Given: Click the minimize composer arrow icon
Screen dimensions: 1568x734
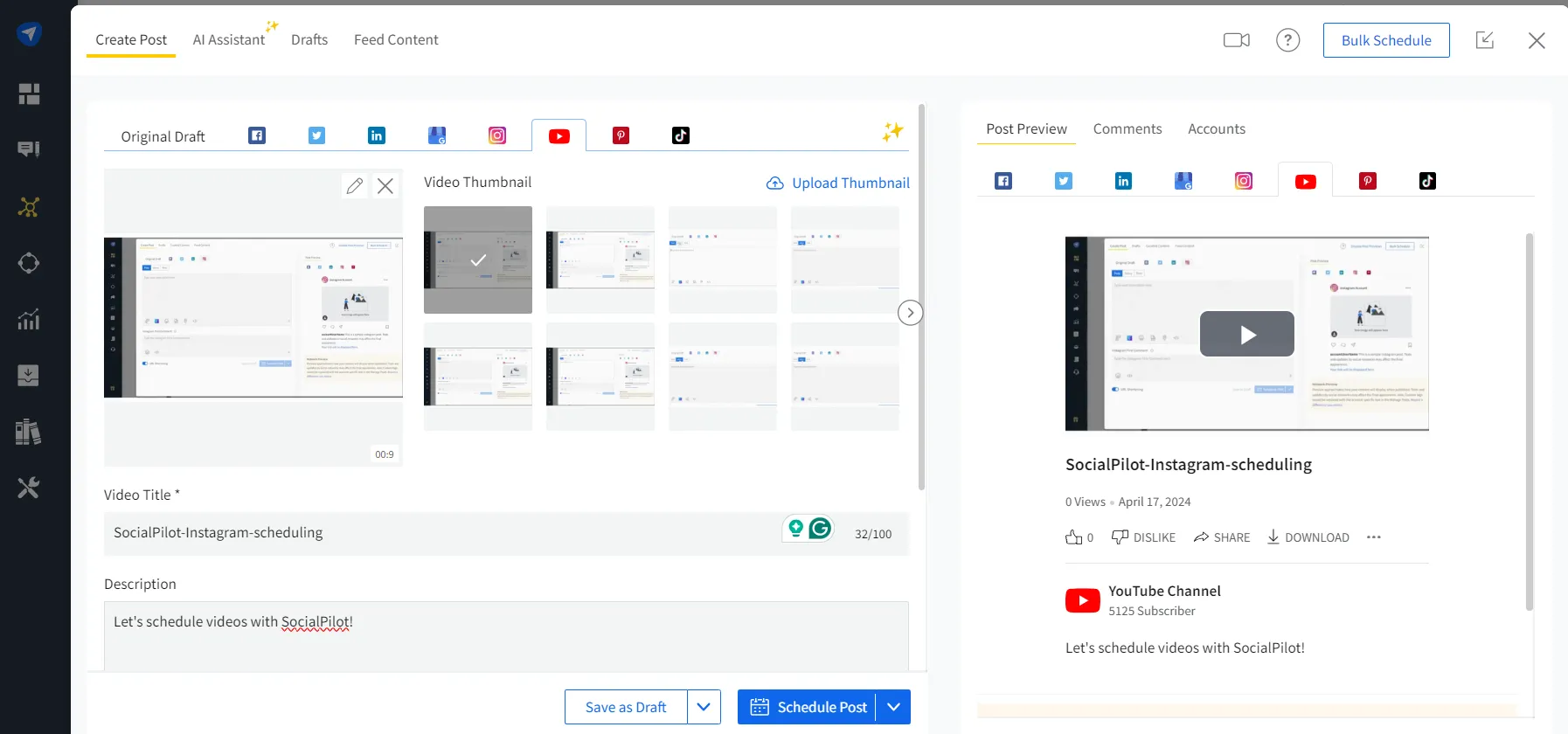Looking at the screenshot, I should [x=1484, y=40].
